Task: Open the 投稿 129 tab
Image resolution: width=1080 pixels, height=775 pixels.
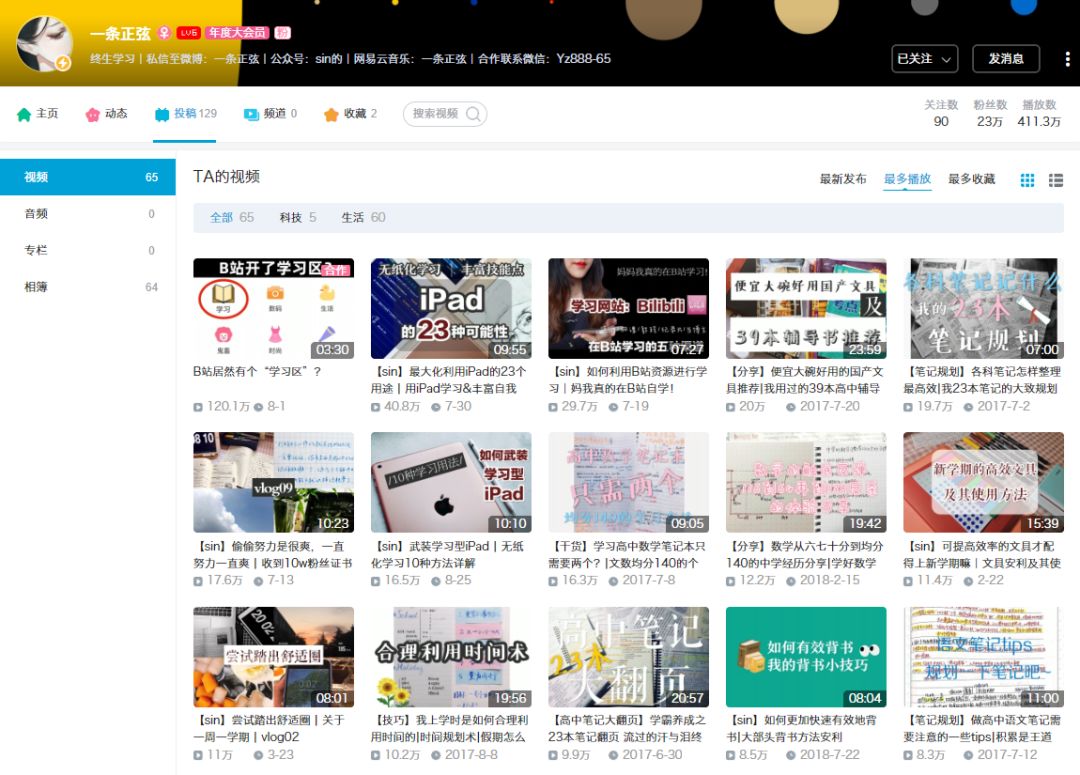Action: pyautogui.click(x=185, y=114)
